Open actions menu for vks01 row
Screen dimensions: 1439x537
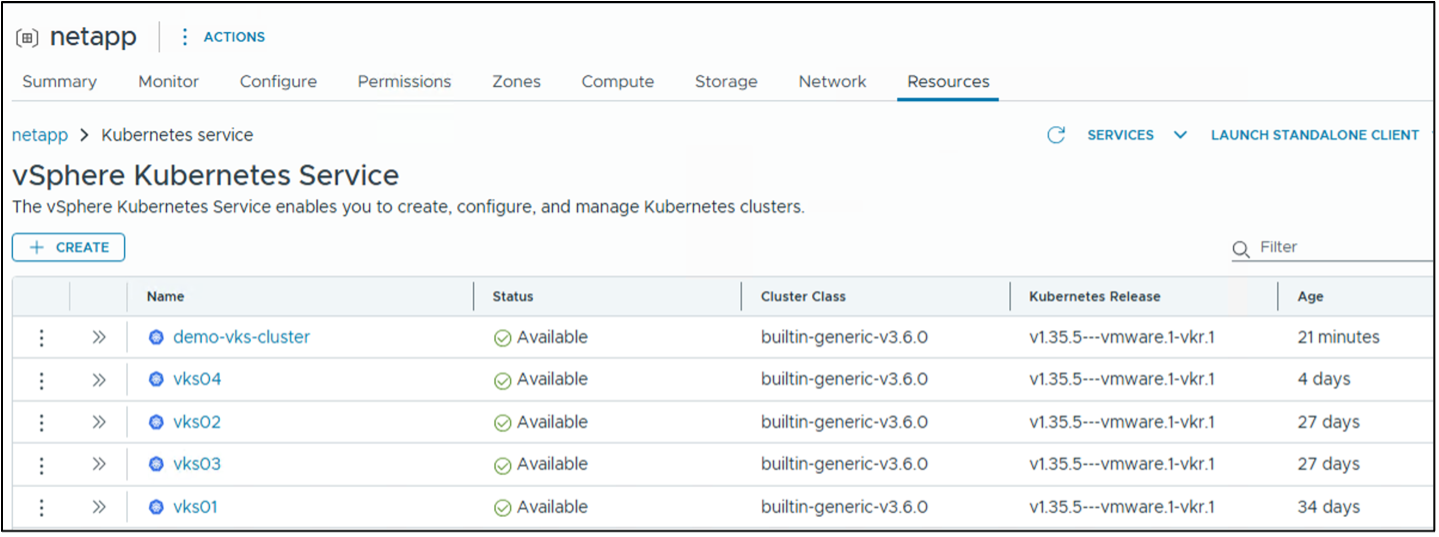[41, 508]
